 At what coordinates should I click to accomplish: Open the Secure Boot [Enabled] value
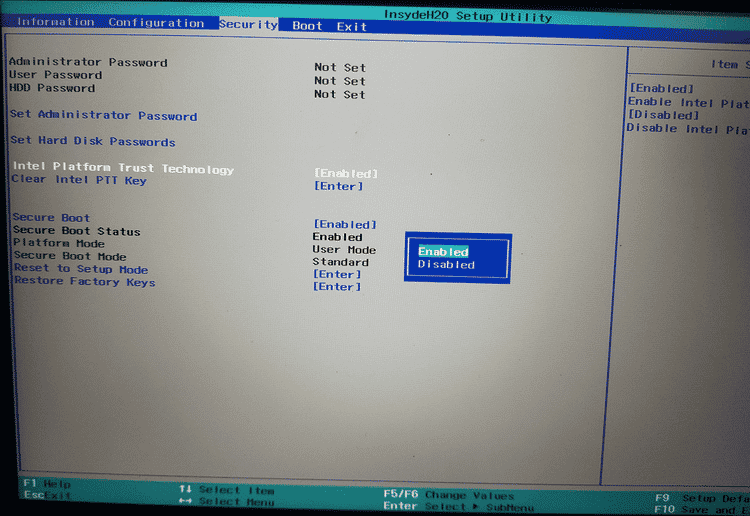point(345,224)
